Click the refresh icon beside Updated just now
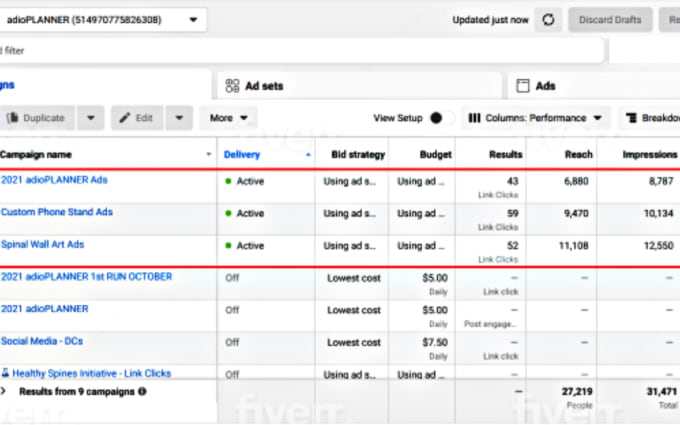Viewport: 680px width, 425px height. (x=548, y=20)
